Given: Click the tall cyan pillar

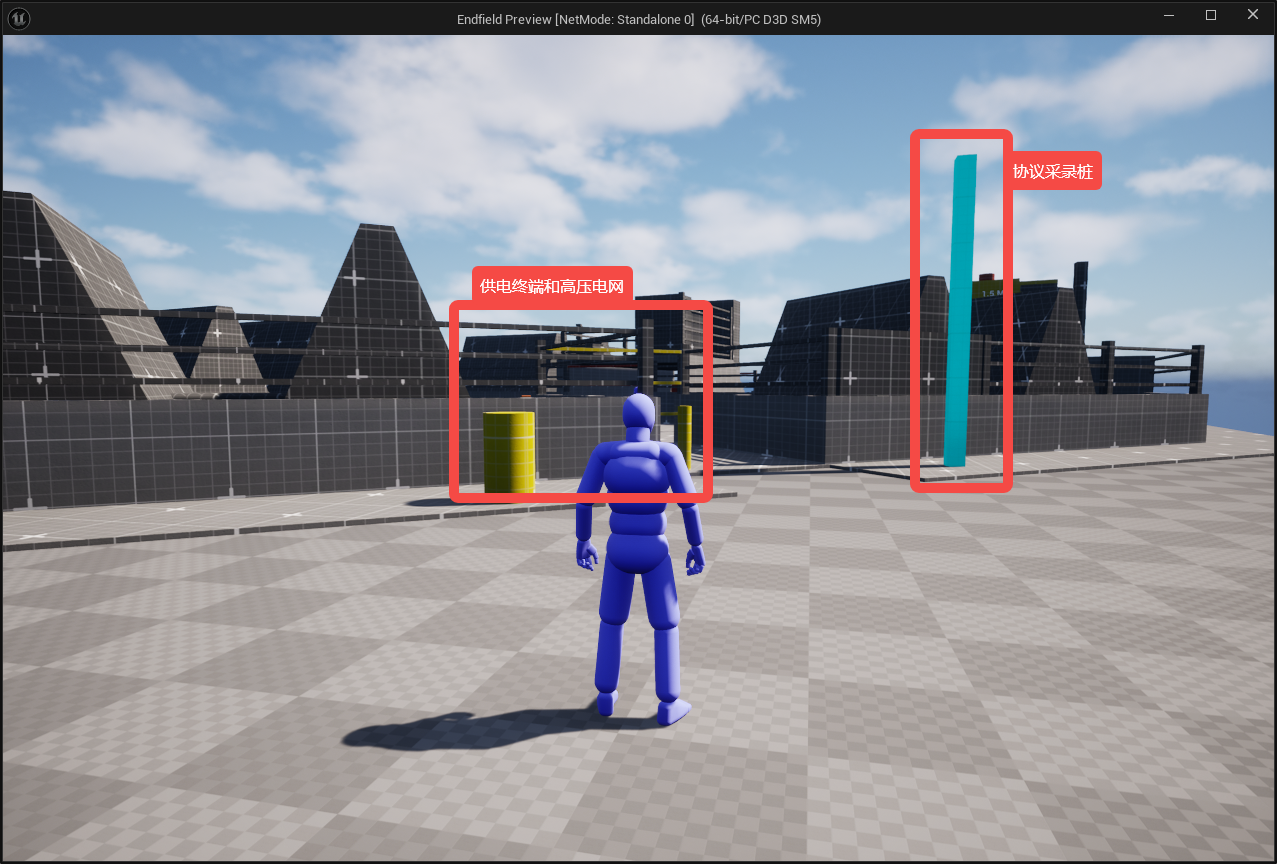Looking at the screenshot, I should coord(959,300).
